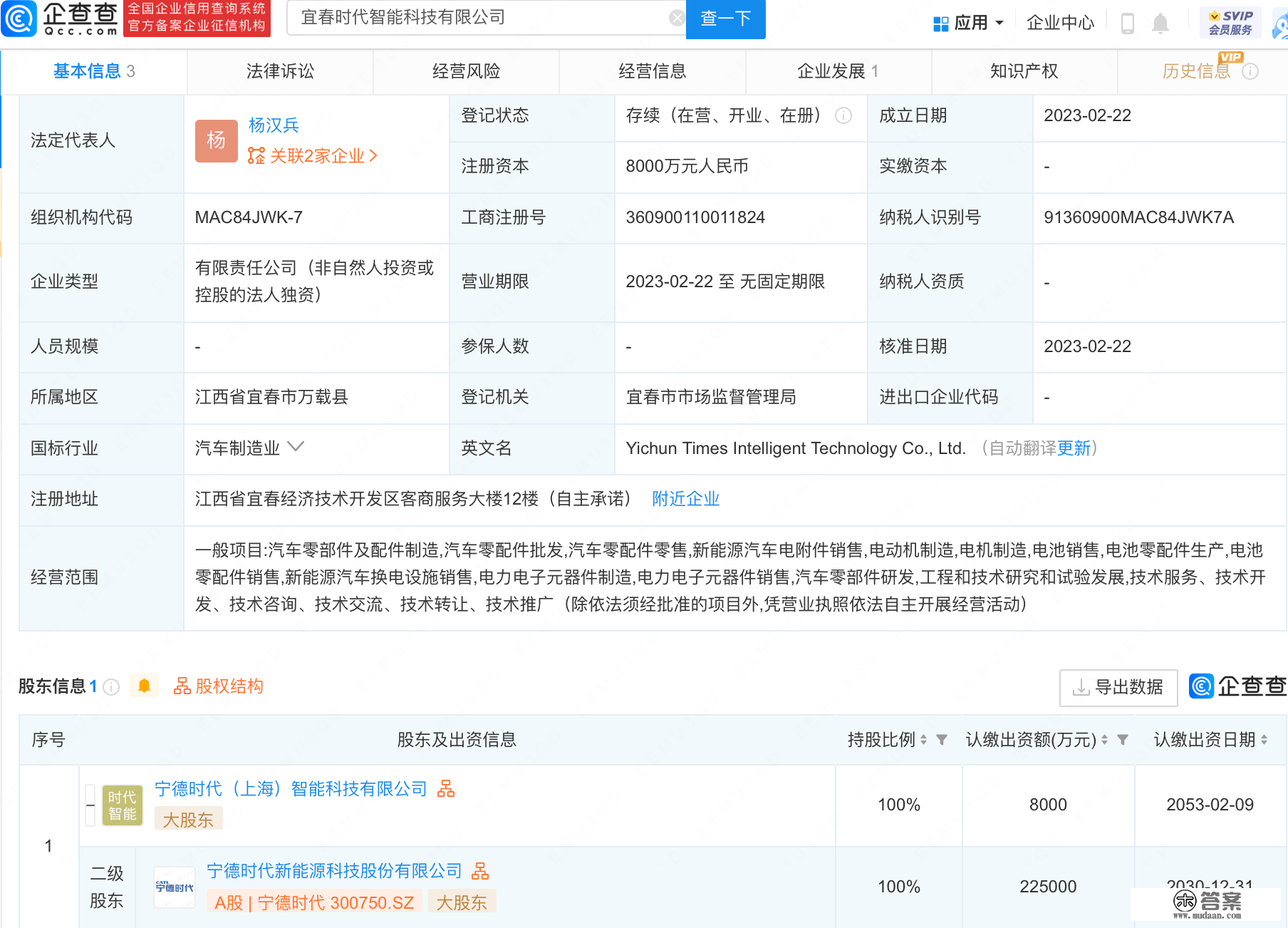Switch to 经营信息 tab
This screenshot has height=928, width=1288.
[652, 71]
